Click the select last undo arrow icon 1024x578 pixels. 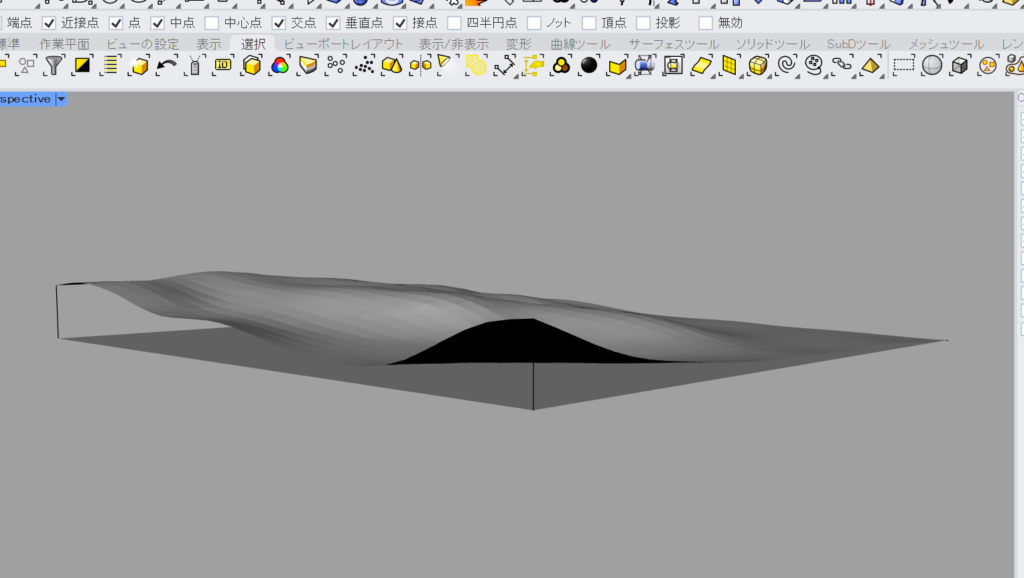[x=167, y=66]
